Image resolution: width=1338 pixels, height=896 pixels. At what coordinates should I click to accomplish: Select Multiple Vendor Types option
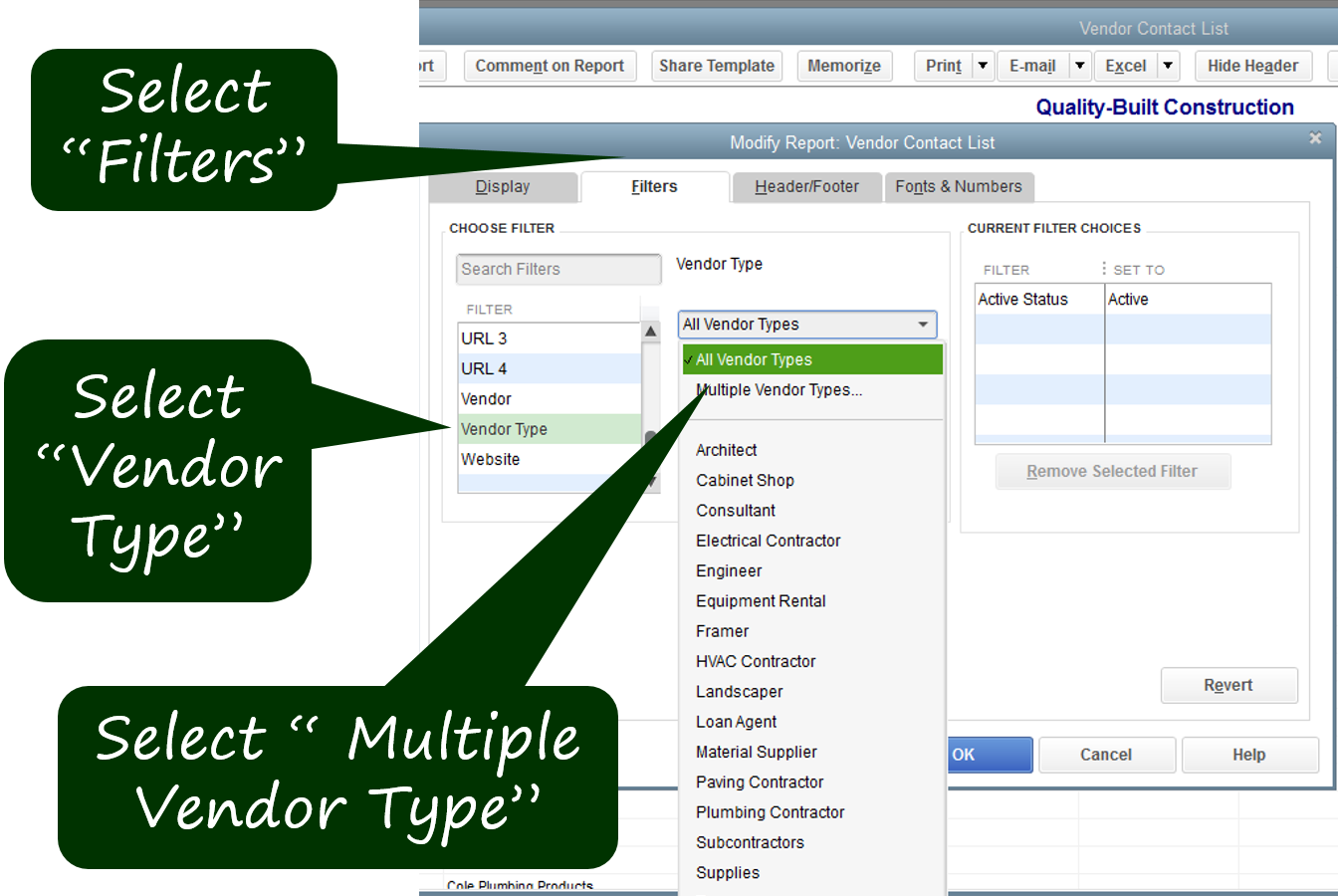tap(779, 390)
